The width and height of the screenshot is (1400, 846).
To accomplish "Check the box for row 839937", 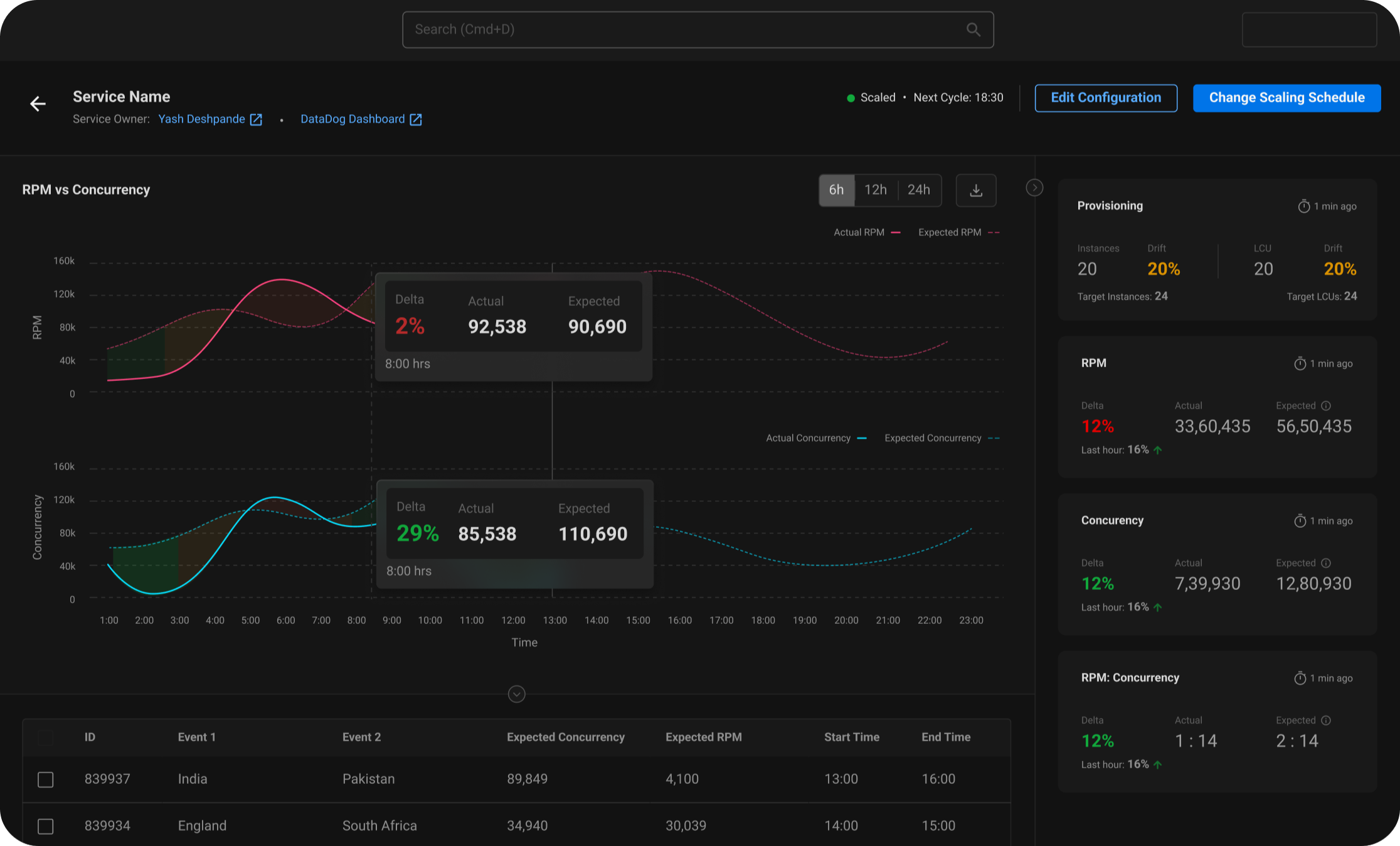I will pos(46,779).
